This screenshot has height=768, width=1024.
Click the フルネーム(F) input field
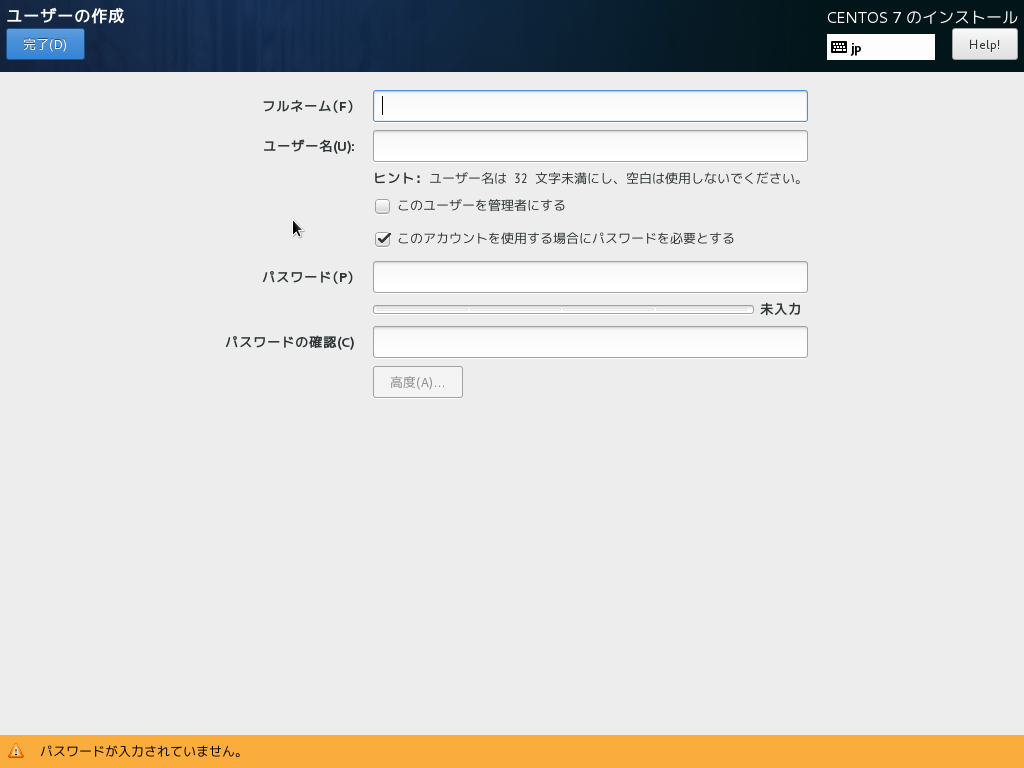click(590, 105)
